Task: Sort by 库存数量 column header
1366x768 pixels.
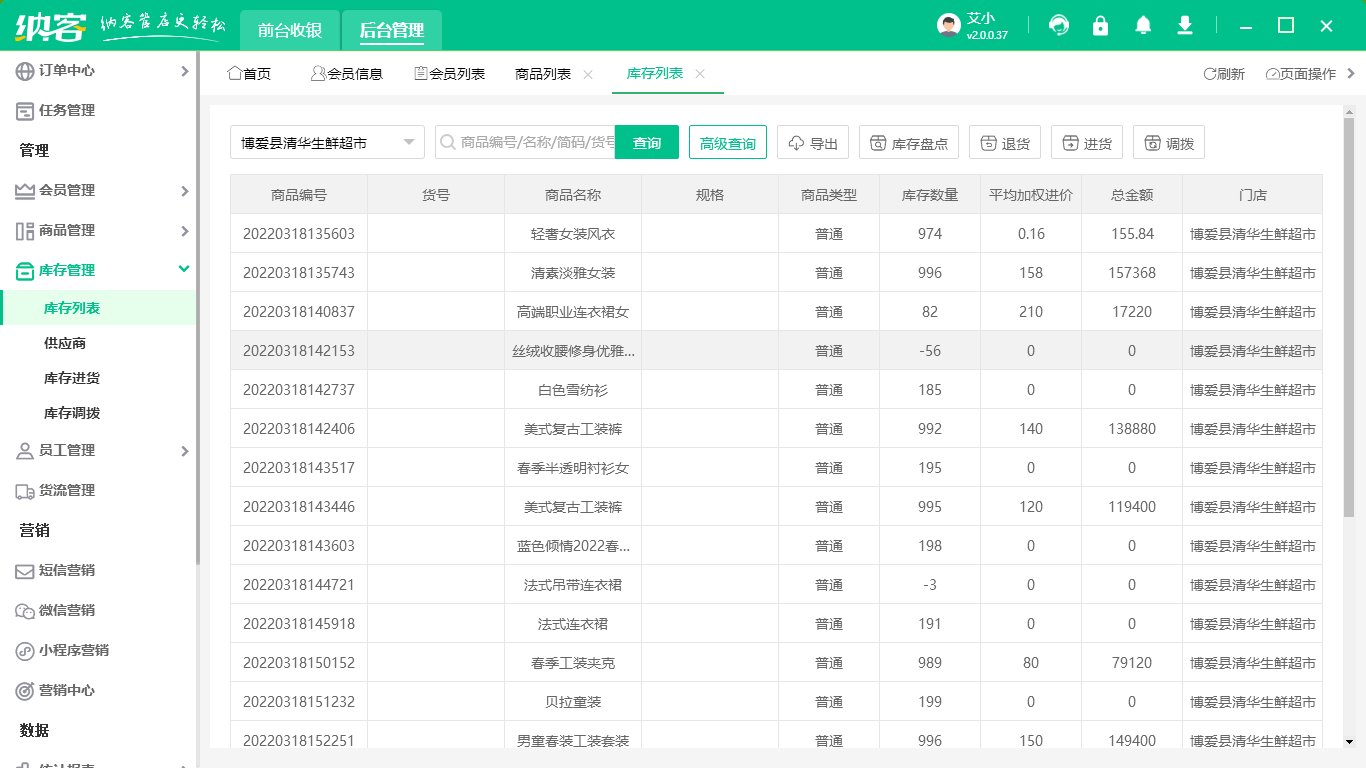Action: point(930,195)
